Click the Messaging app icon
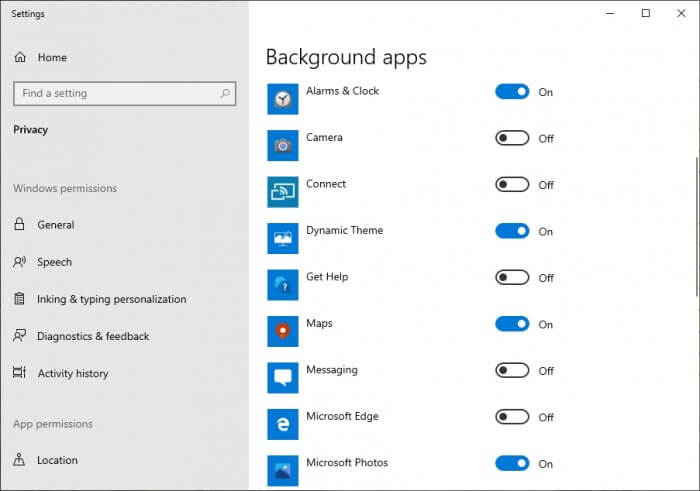Image resolution: width=700 pixels, height=491 pixels. pyautogui.click(x=283, y=378)
